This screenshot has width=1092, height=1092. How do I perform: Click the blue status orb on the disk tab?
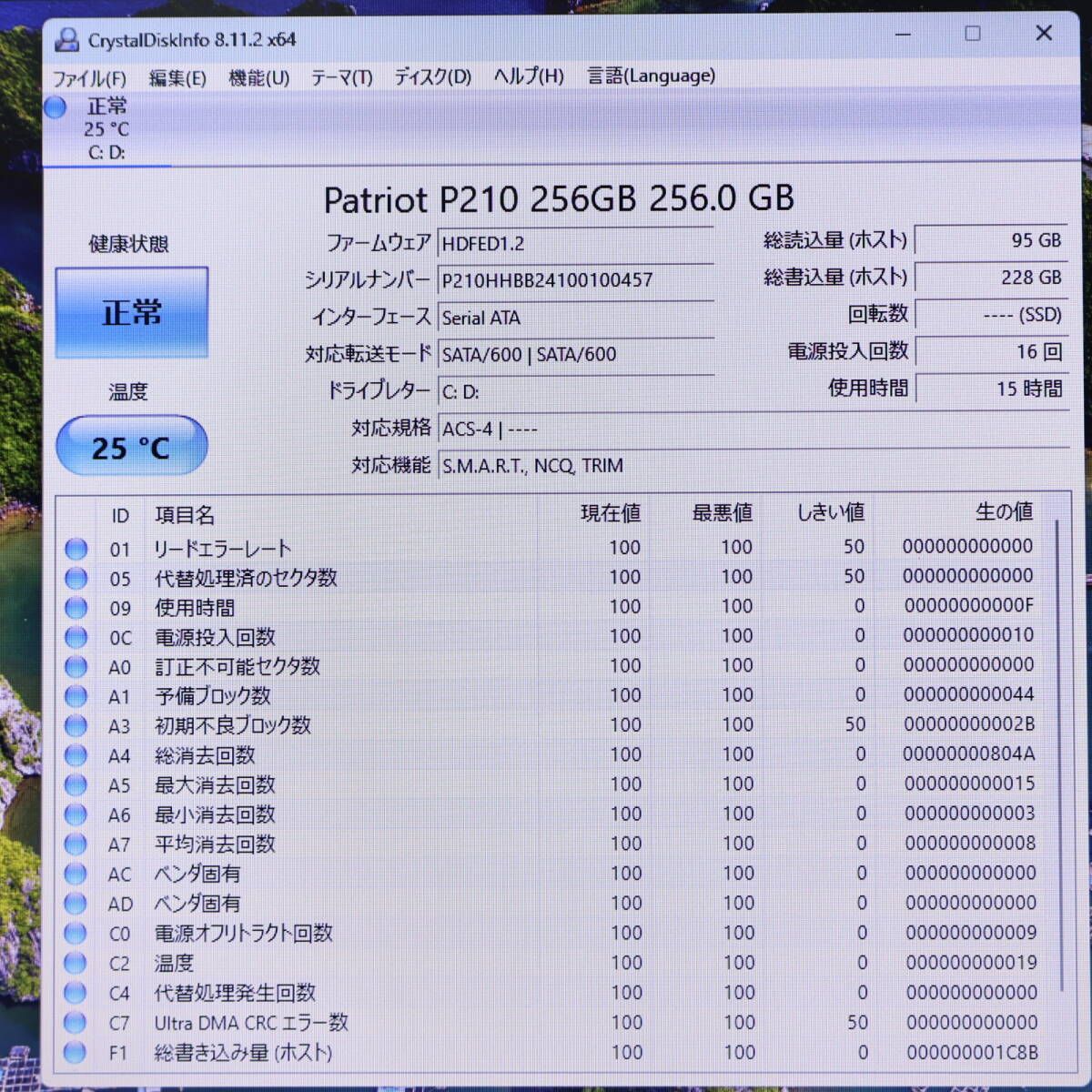56,107
